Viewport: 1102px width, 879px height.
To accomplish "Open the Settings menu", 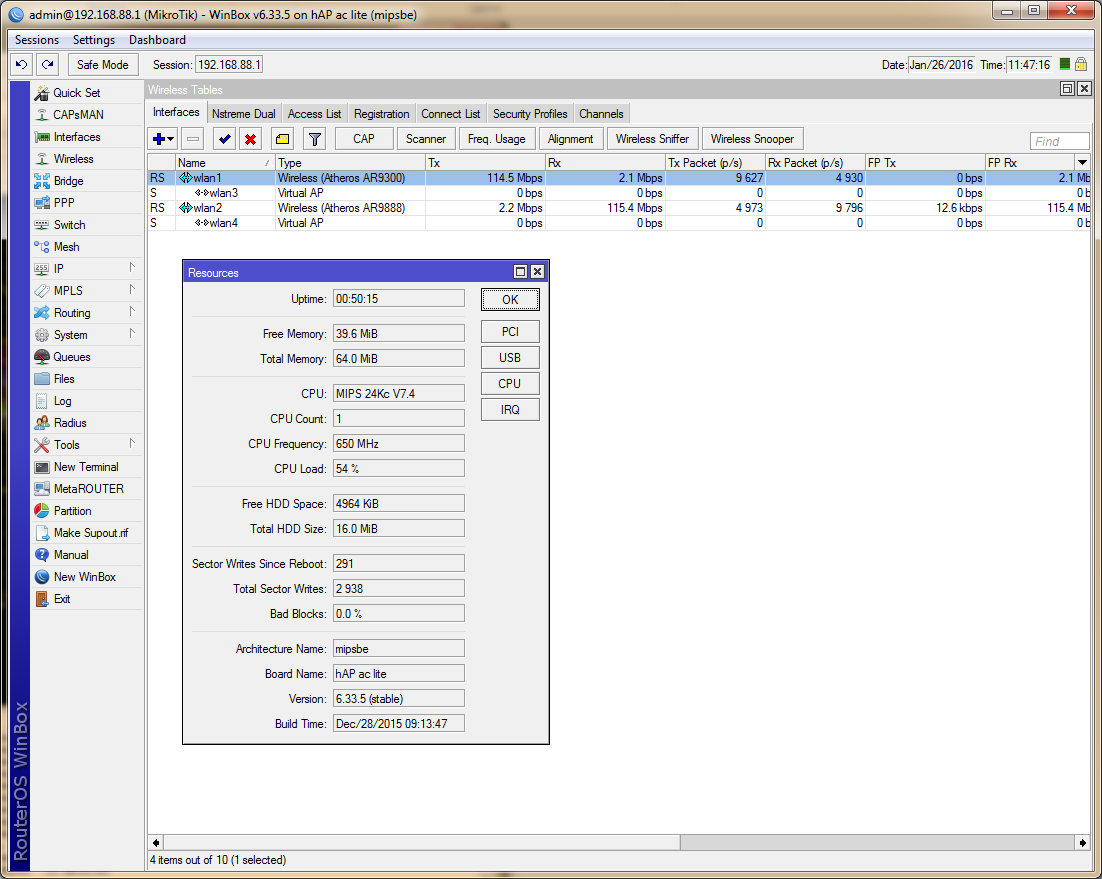I will tap(94, 40).
